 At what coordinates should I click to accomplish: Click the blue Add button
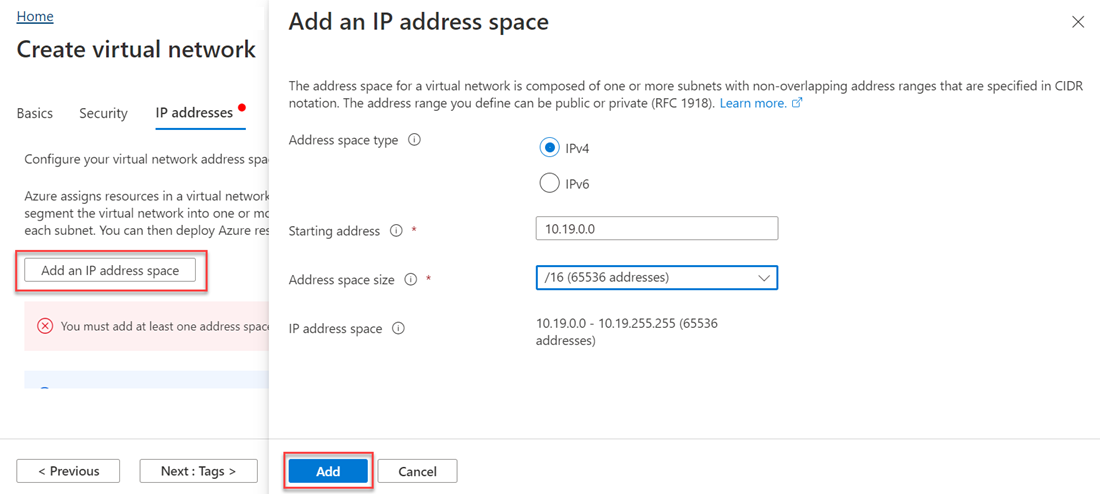tap(328, 471)
